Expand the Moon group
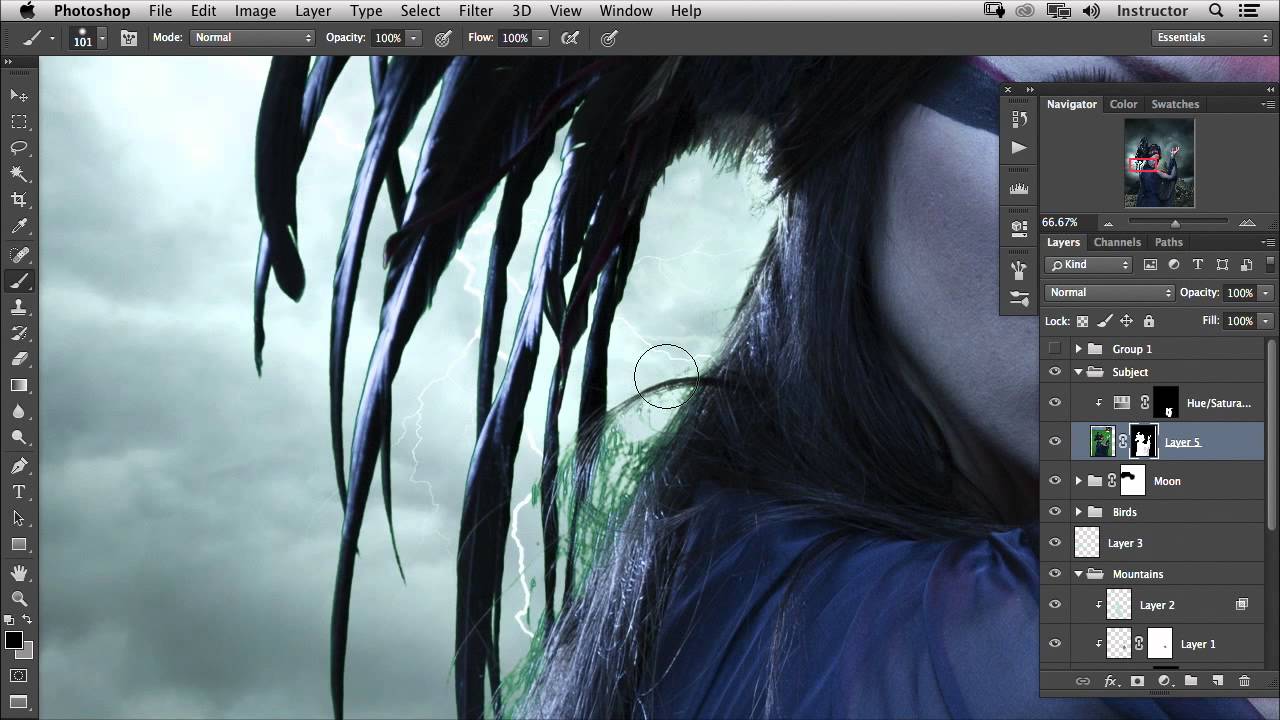 click(1078, 481)
